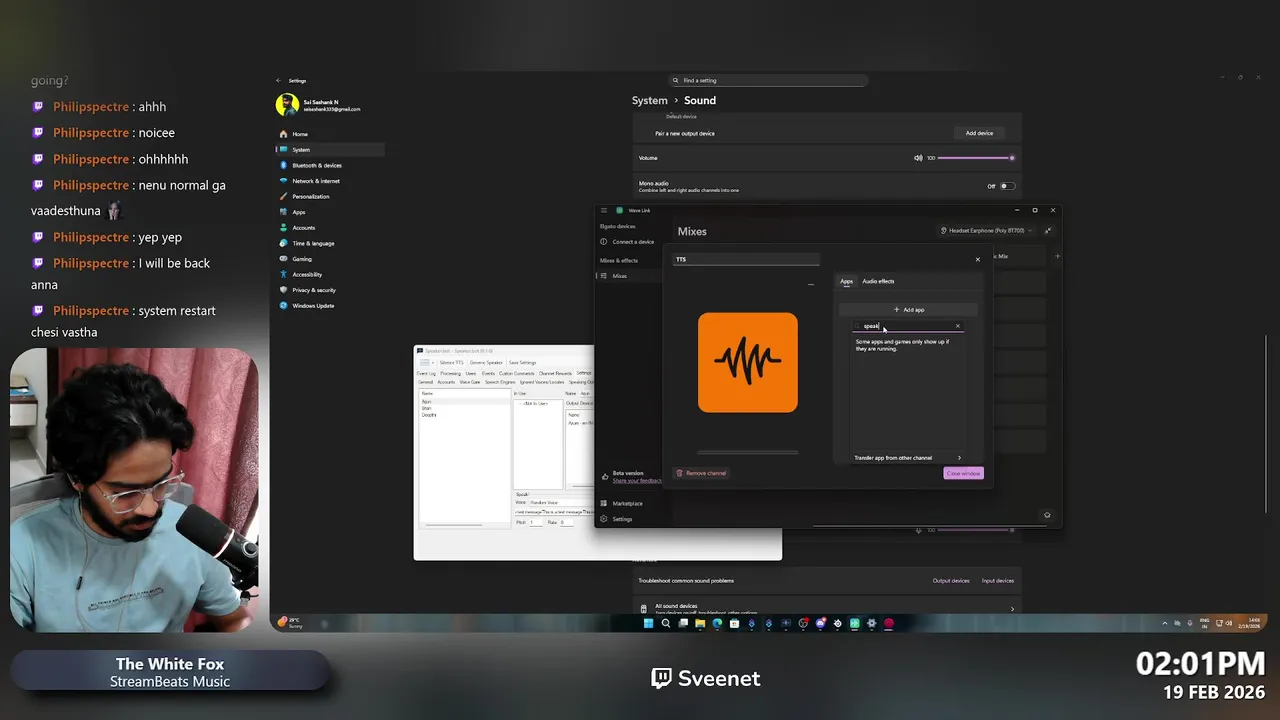Click the orange TTS channel icon
The image size is (1280, 720).
[748, 362]
